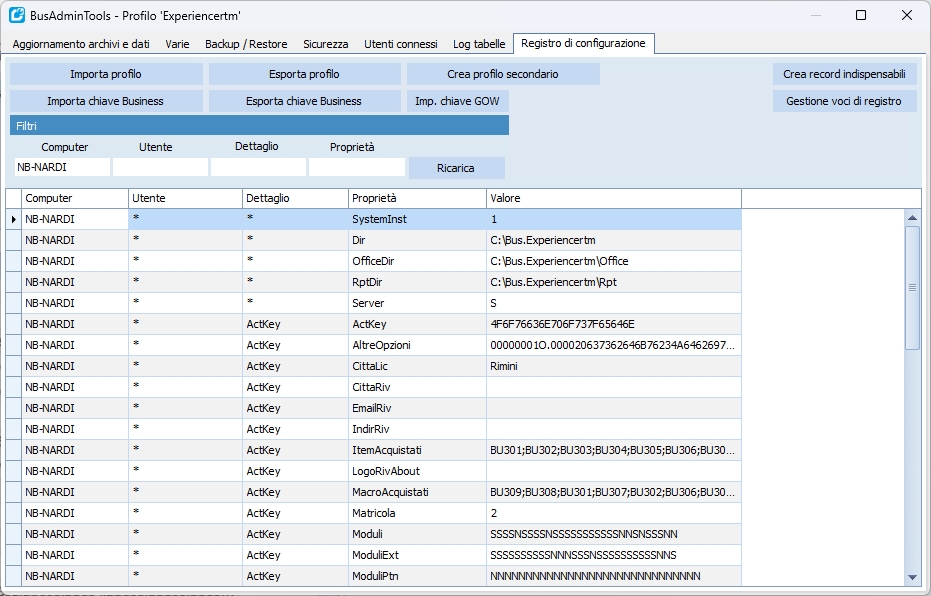
Task: Open the Sicurezza tab
Action: (326, 44)
